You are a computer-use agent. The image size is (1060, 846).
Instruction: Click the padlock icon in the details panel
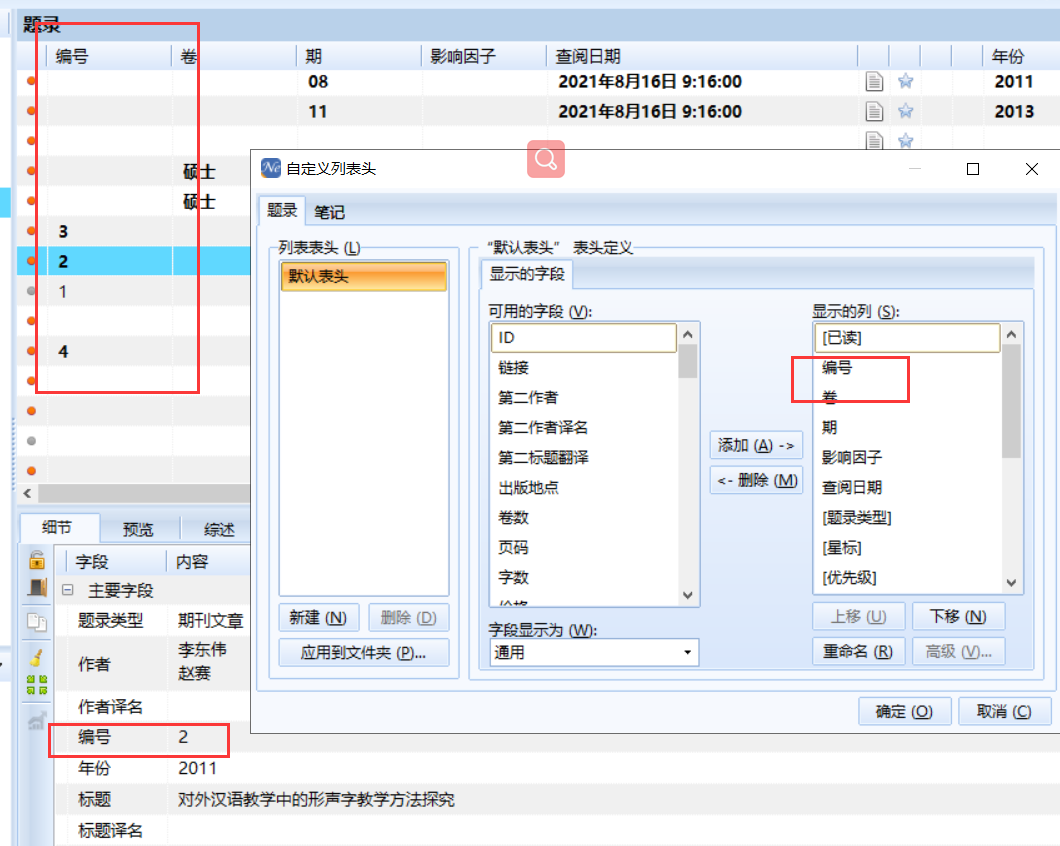coord(37,560)
